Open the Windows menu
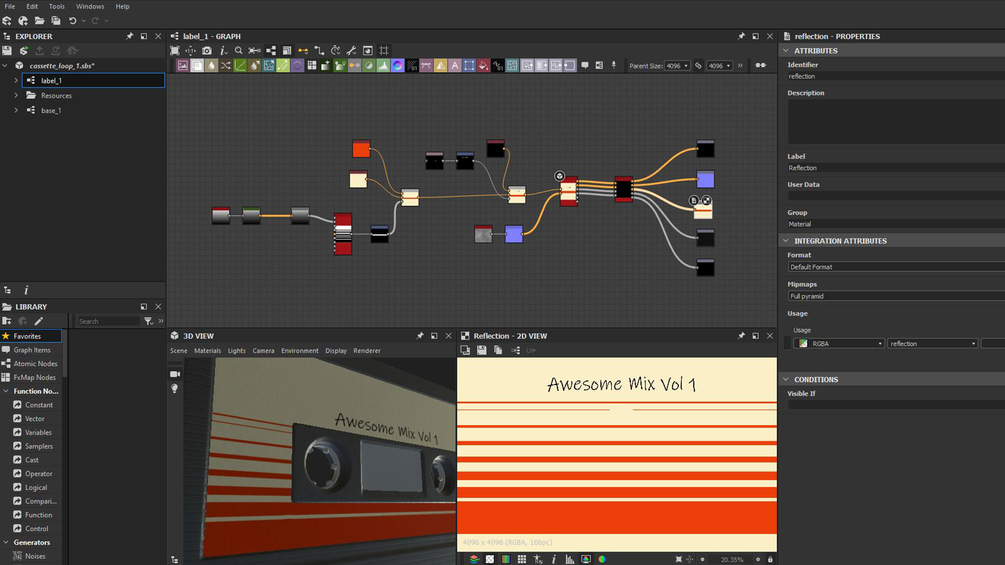 click(x=90, y=6)
